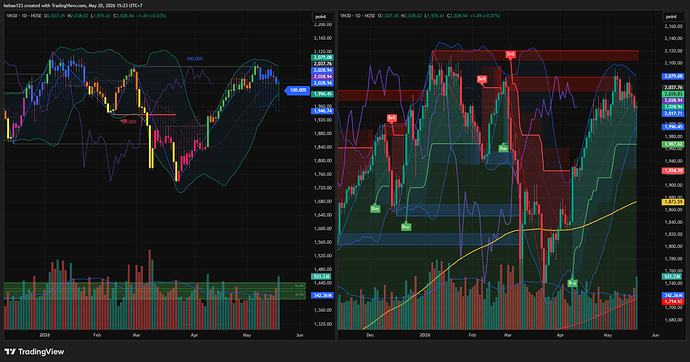Click the 'point' label on the right chart

[671, 17]
